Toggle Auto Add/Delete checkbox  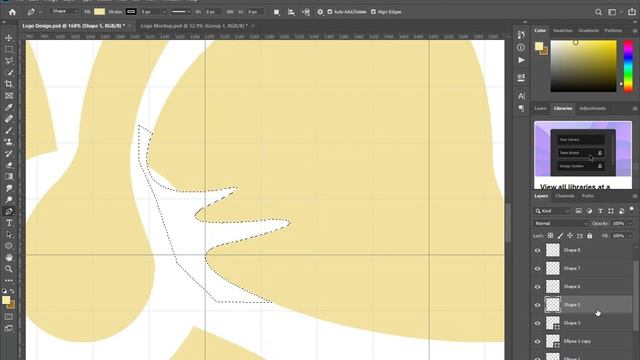(x=330, y=12)
